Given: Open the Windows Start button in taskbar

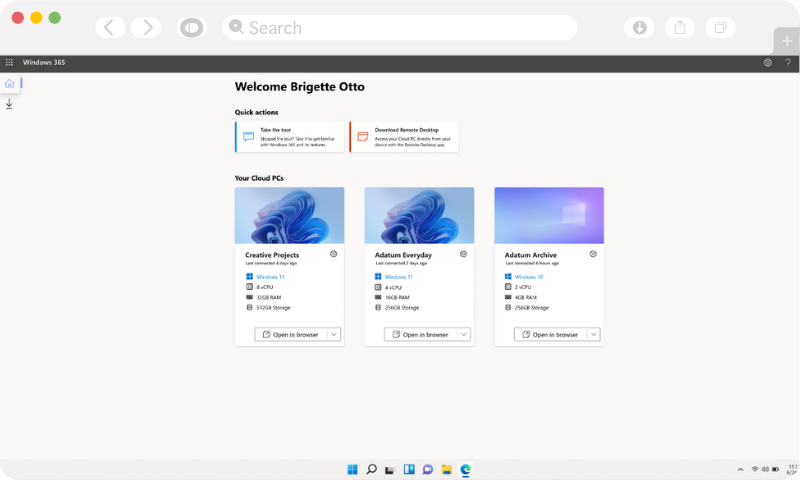Looking at the screenshot, I should tap(353, 469).
